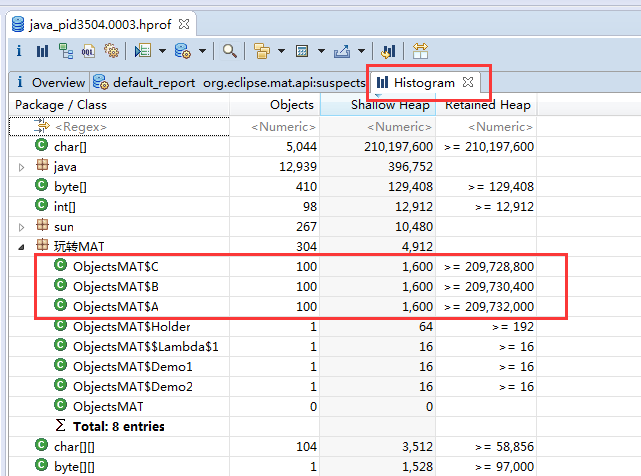
Task: Select the ObjectsMAT$Demo2 class row
Action: pos(273,387)
